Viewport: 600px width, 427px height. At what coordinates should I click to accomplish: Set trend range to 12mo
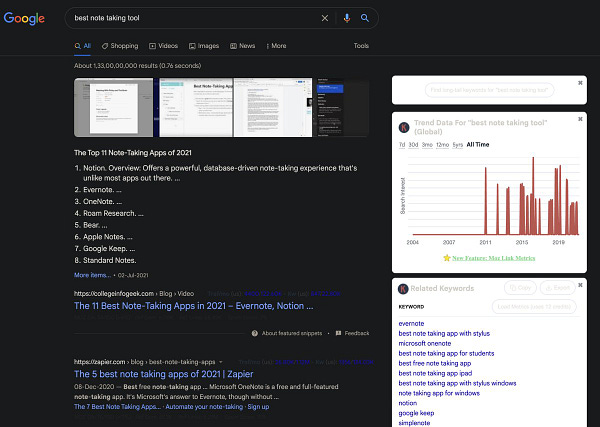coord(442,145)
